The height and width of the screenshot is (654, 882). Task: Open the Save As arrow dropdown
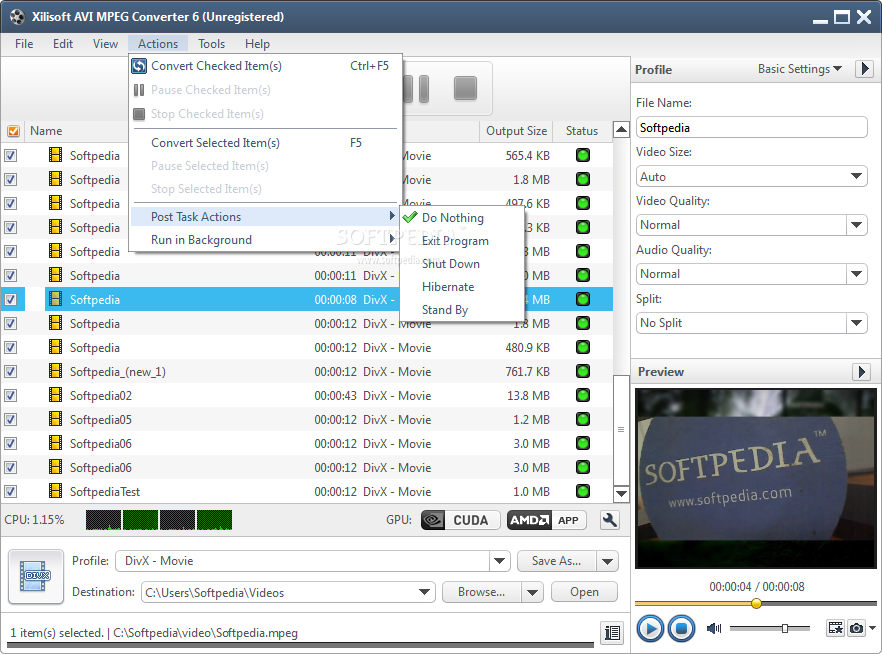[x=608, y=561]
